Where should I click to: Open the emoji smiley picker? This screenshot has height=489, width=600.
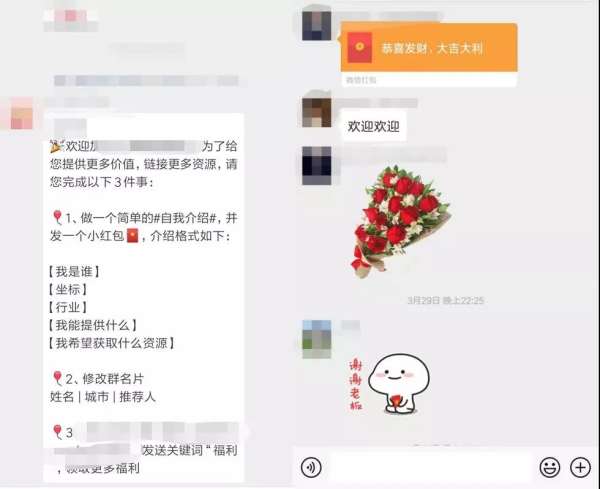click(550, 467)
